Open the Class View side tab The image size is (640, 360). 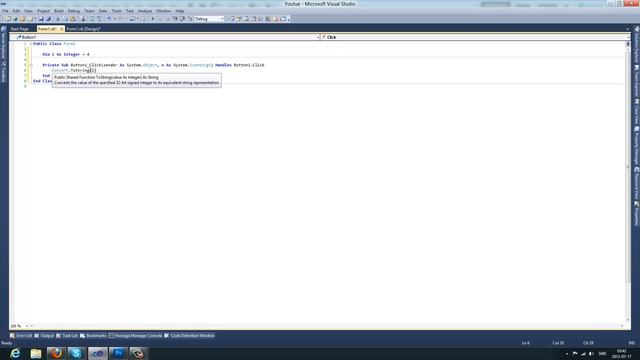click(636, 112)
